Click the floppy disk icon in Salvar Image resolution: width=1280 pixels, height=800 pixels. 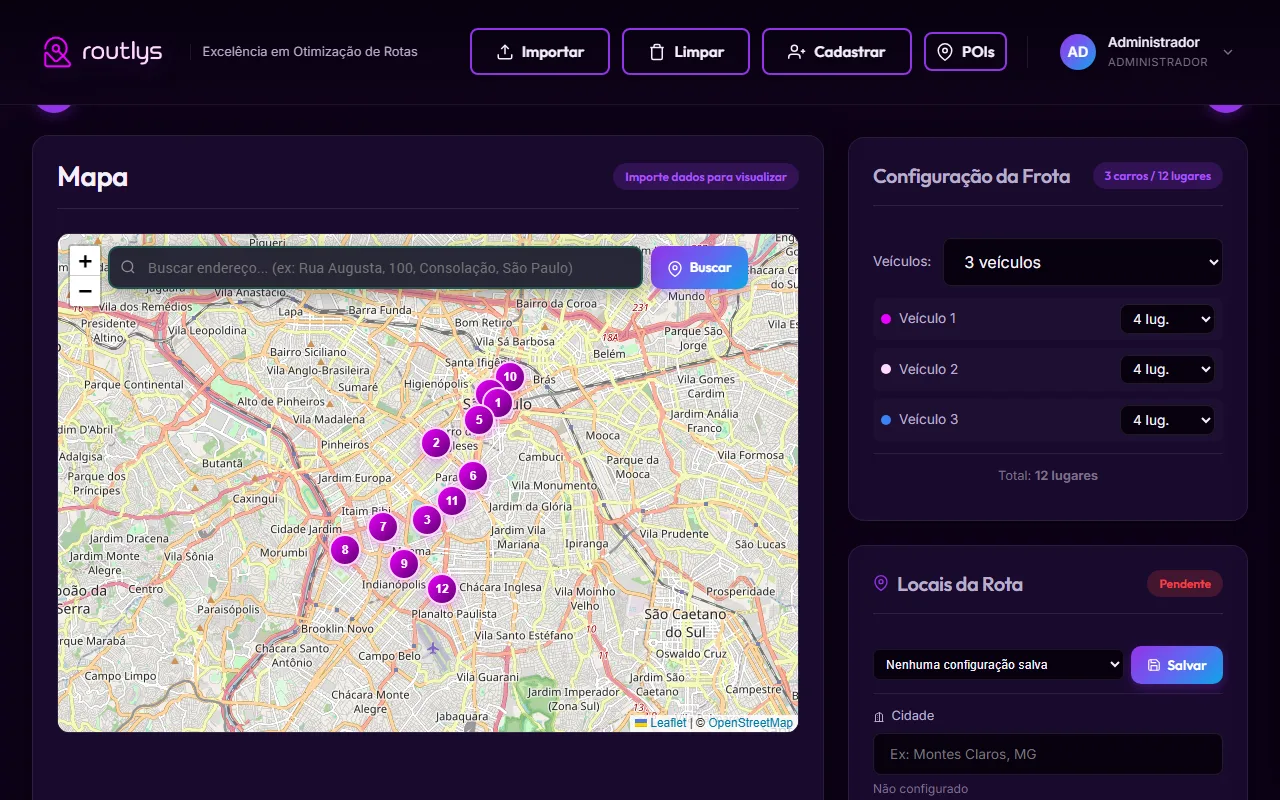[1154, 665]
